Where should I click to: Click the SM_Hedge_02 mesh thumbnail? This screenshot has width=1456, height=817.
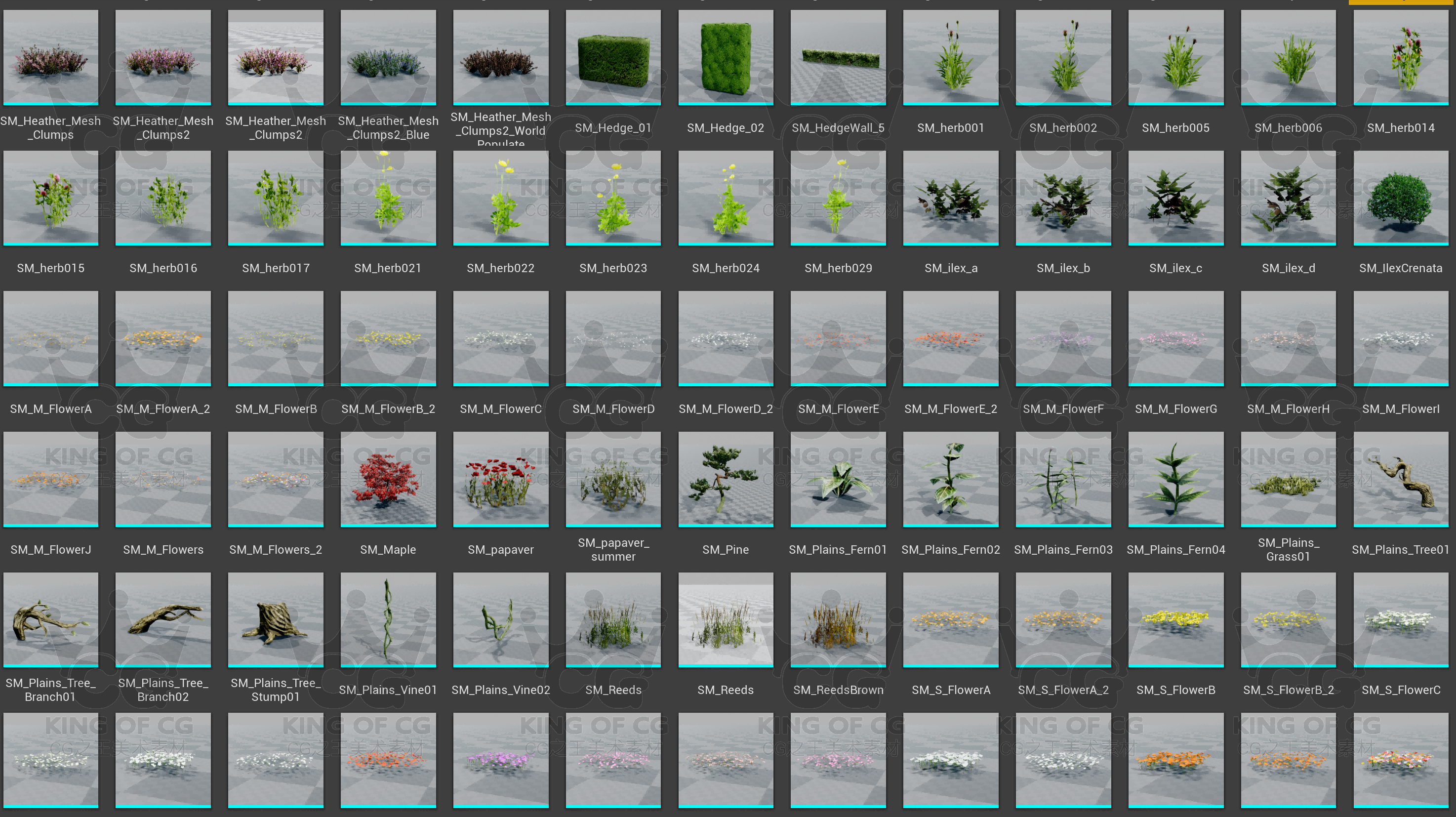(725, 56)
